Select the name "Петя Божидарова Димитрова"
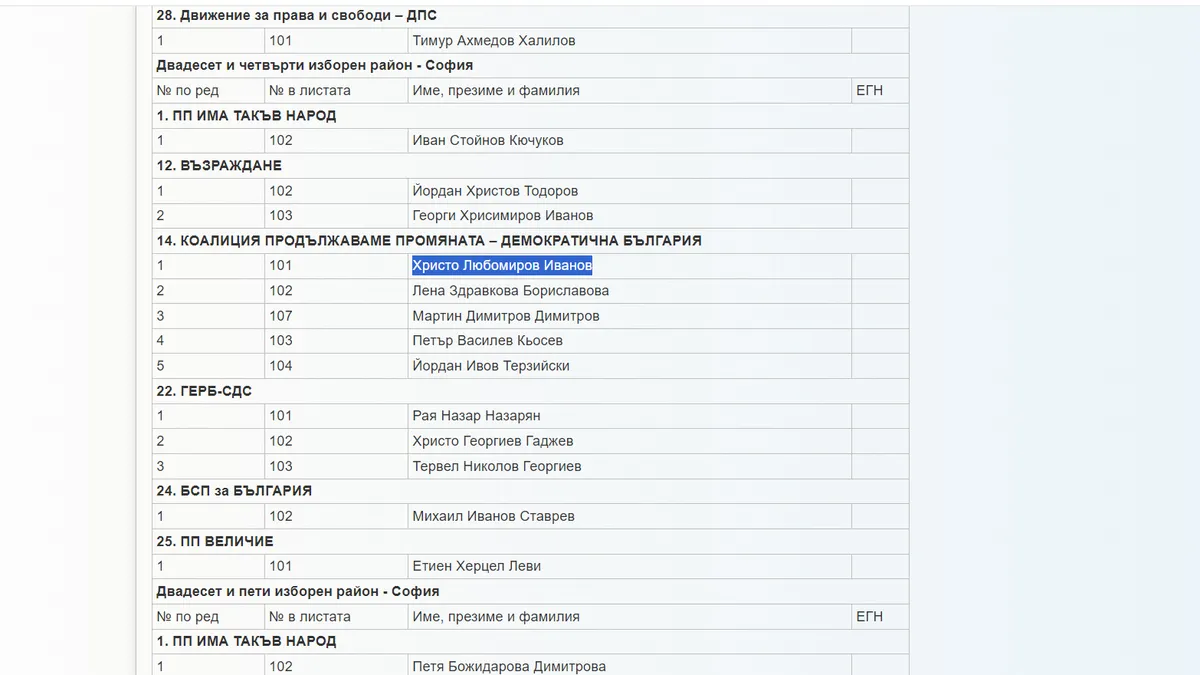 tap(509, 667)
